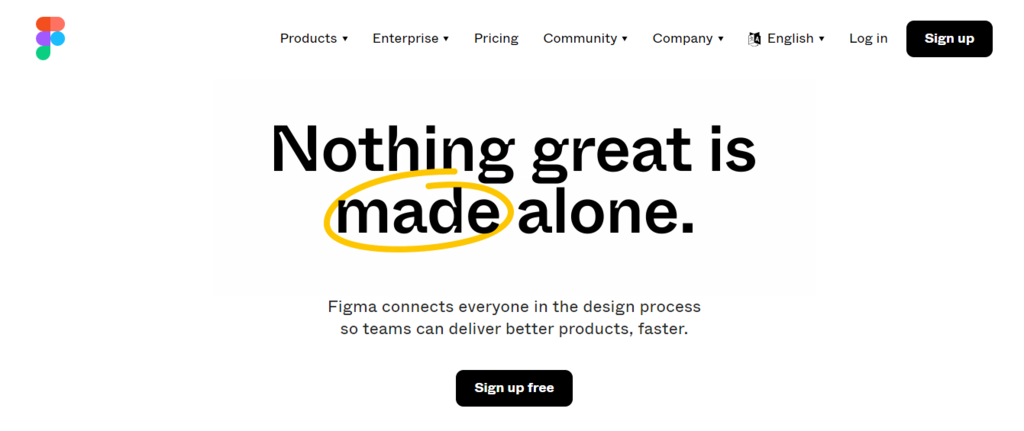The image size is (1024, 431).
Task: Click the Log in link
Action: pos(868,39)
